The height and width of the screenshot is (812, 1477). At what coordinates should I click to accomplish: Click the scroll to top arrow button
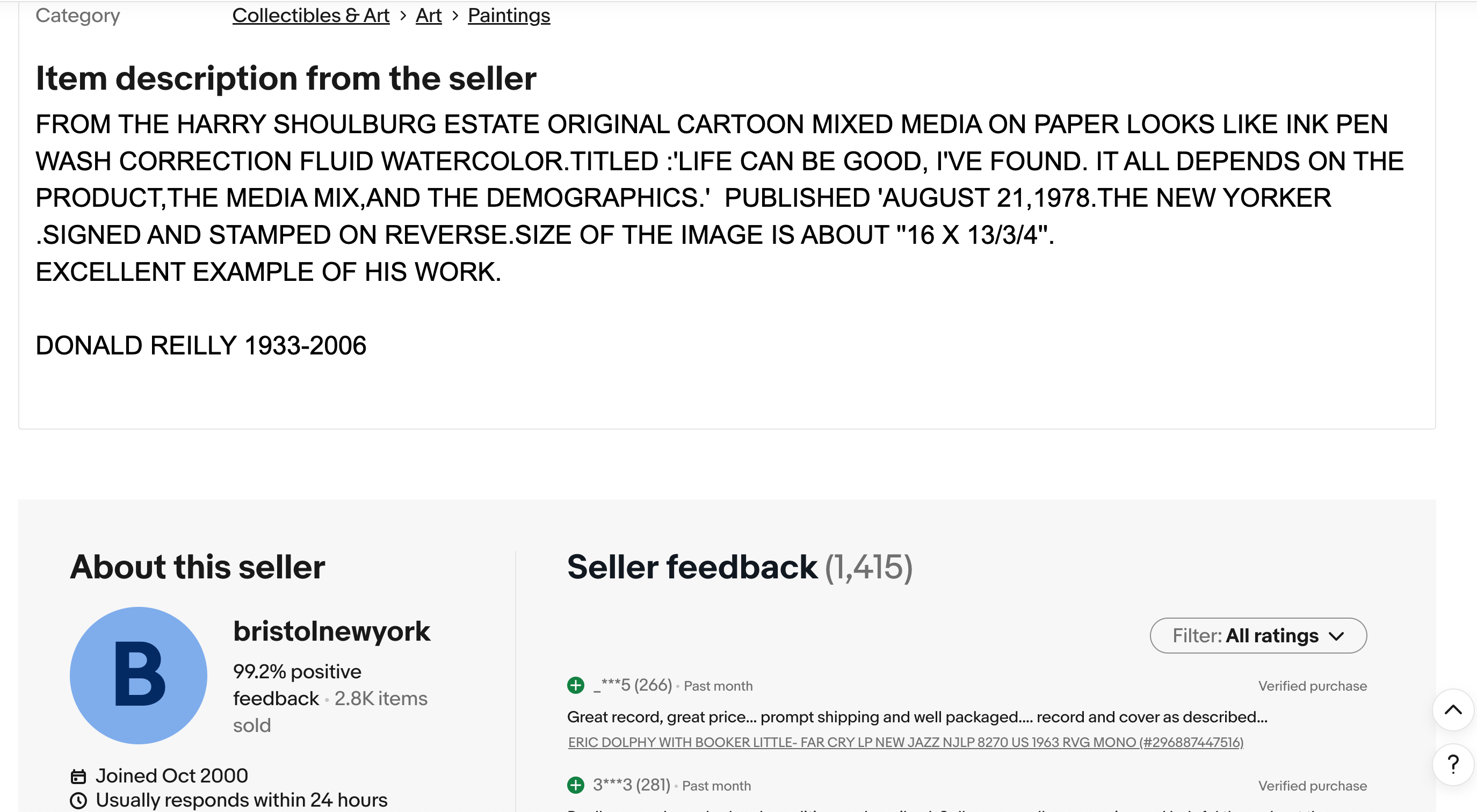(1452, 710)
